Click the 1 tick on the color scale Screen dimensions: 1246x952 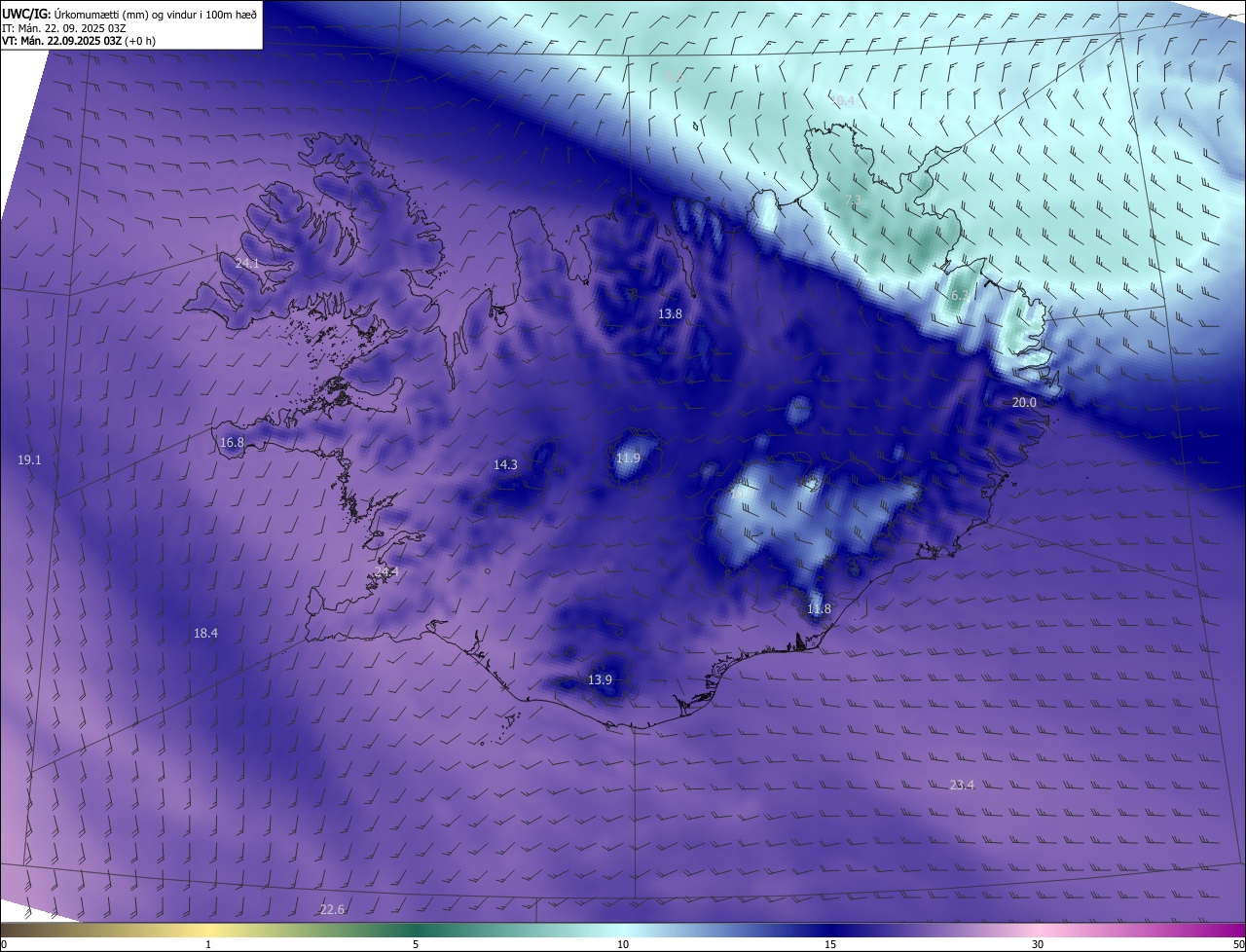pos(208,944)
